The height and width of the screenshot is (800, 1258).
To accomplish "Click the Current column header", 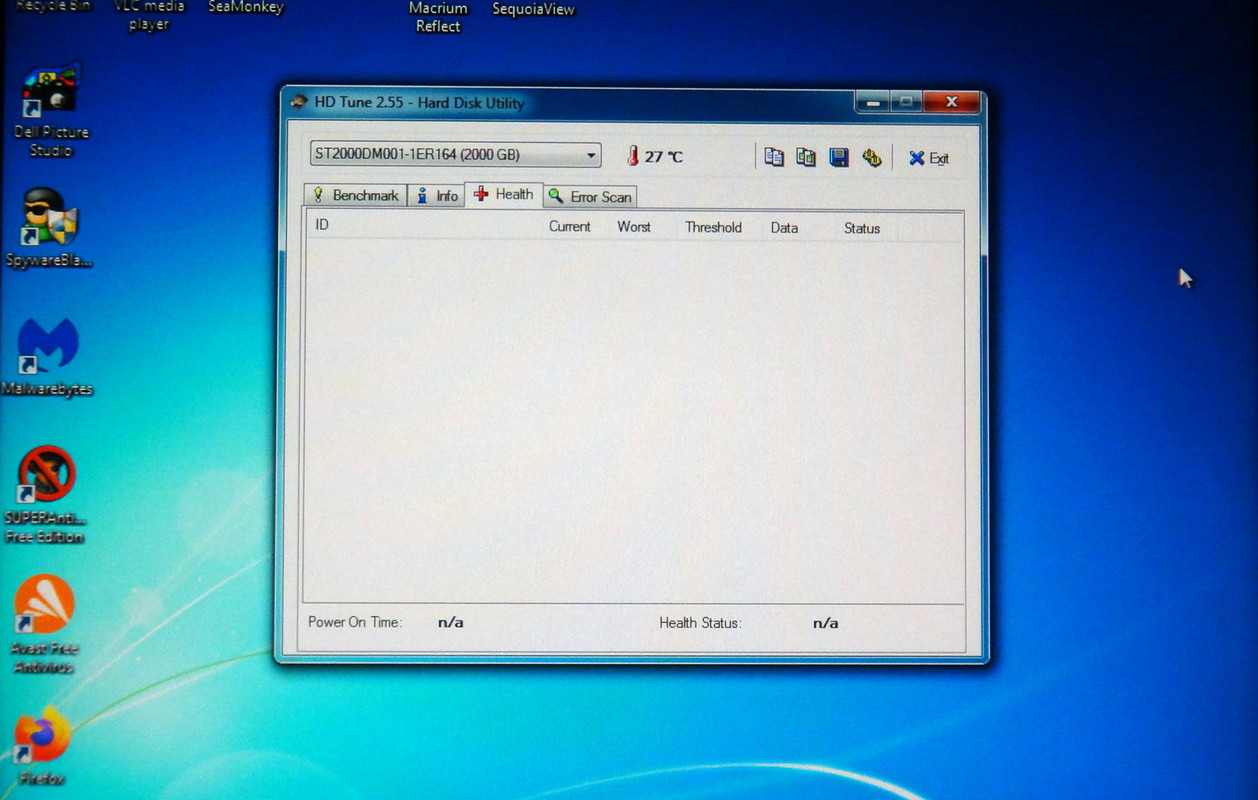I will click(569, 227).
